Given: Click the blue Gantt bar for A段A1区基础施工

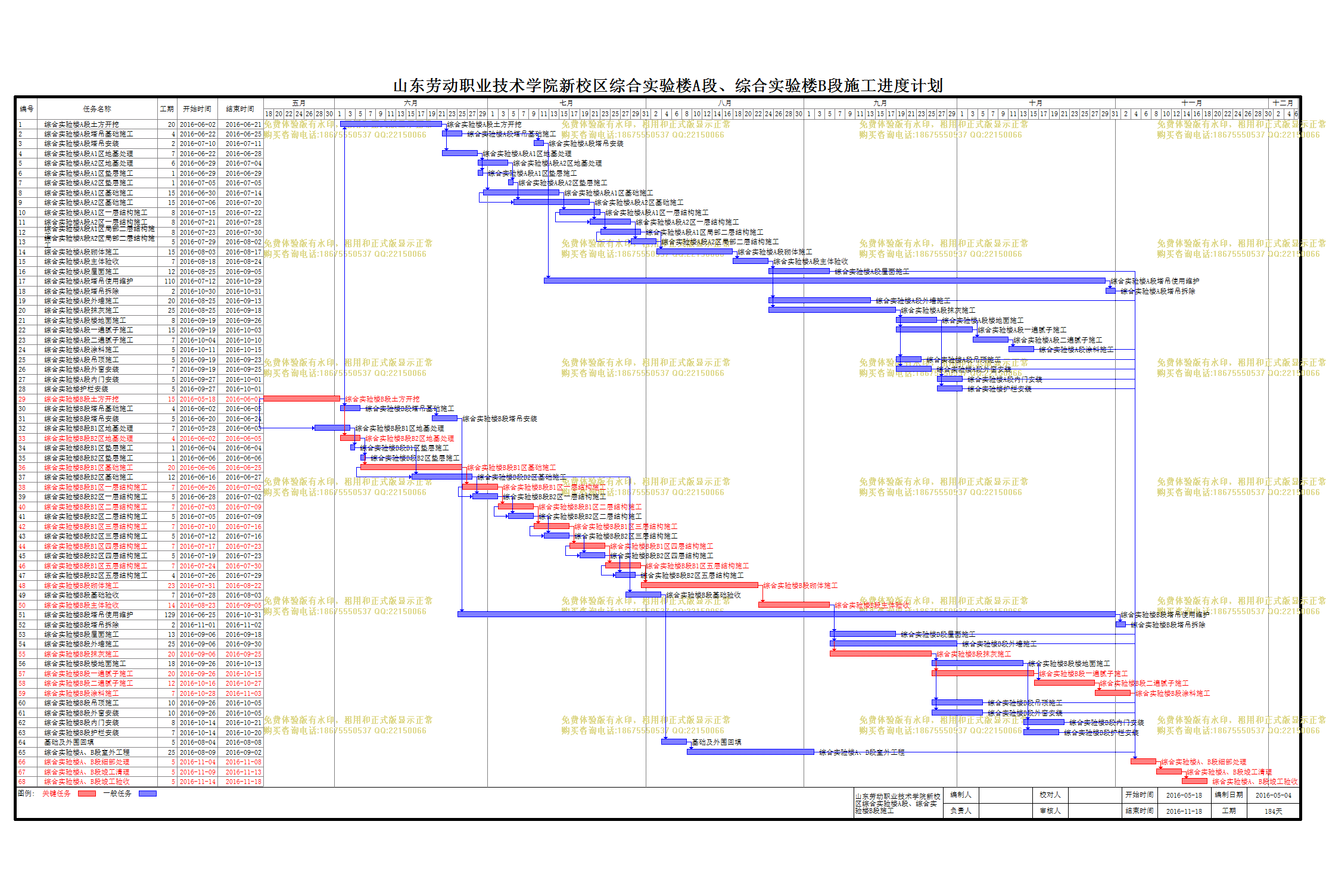Looking at the screenshot, I should point(521,192).
